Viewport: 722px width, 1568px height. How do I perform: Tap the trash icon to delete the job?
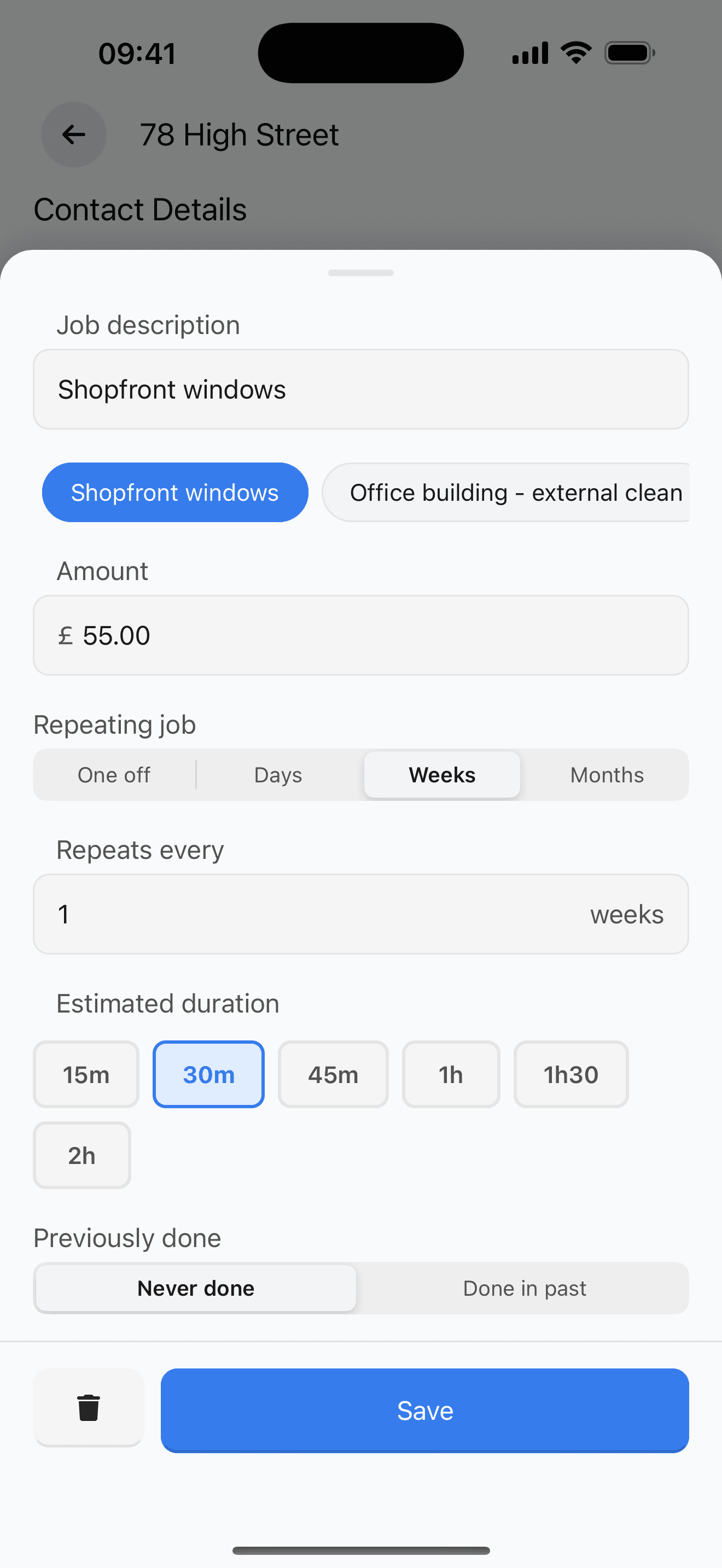pyautogui.click(x=89, y=1410)
